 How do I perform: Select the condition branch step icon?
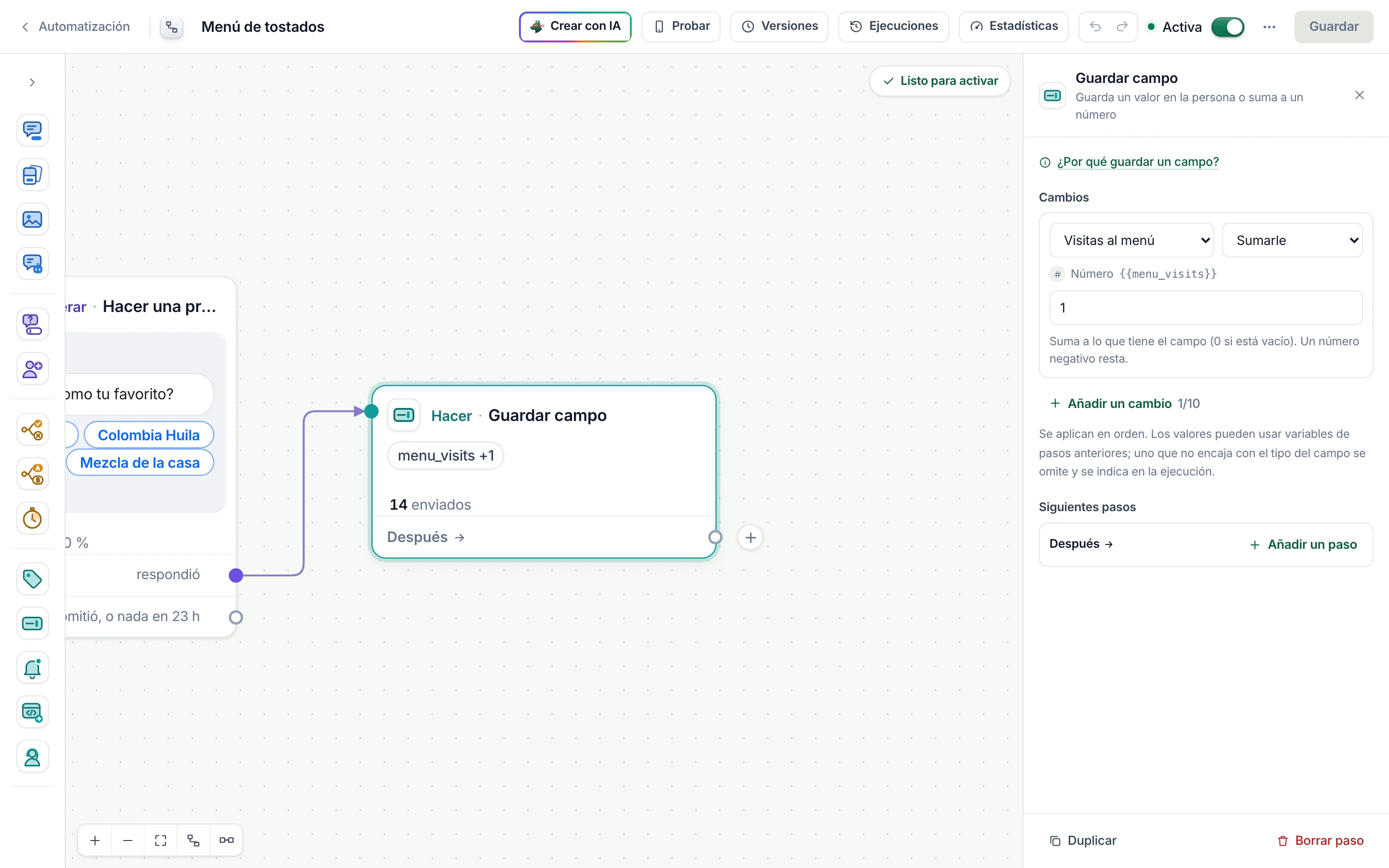(x=32, y=429)
